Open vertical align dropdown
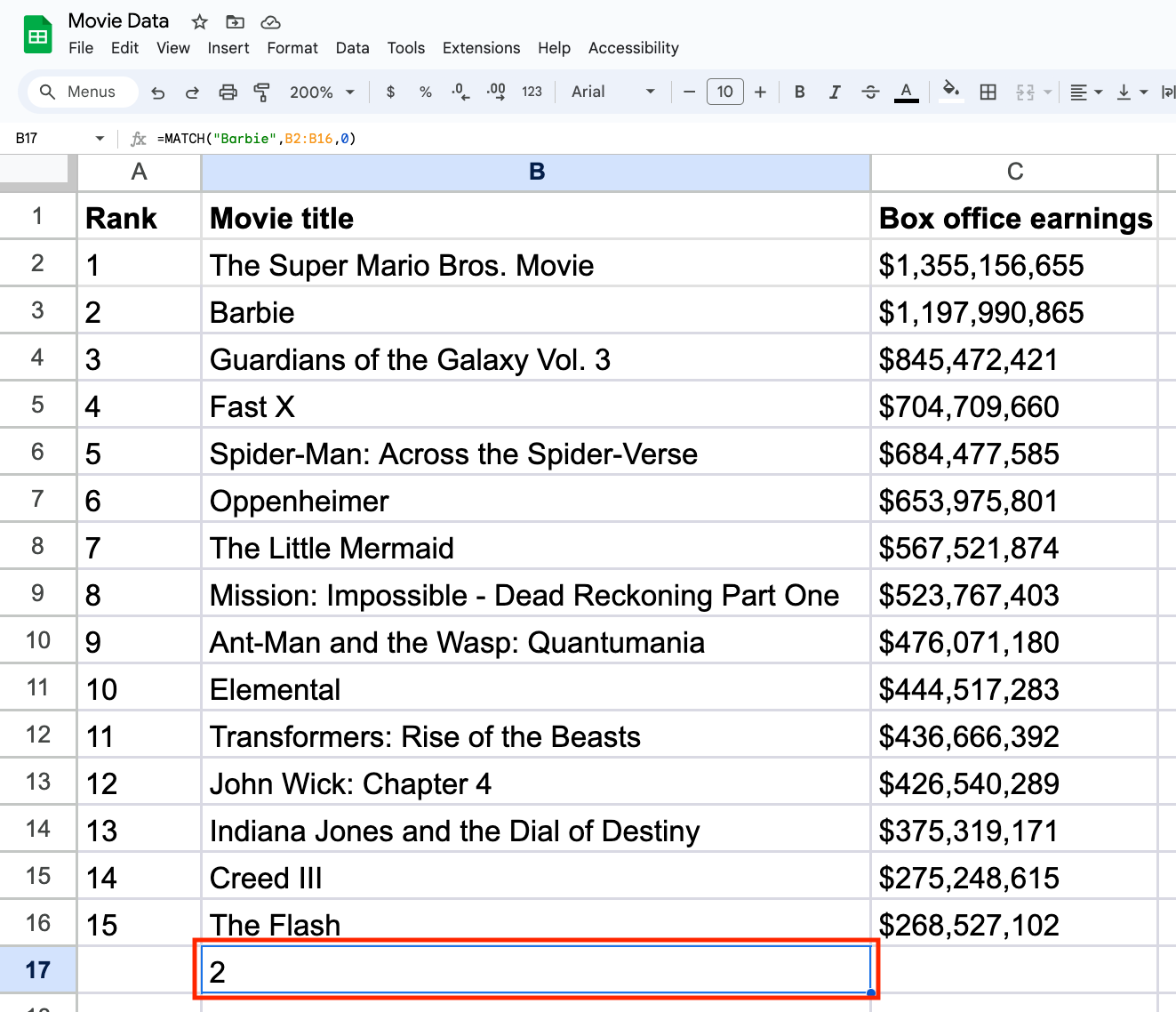This screenshot has height=1012, width=1176. point(1132,92)
